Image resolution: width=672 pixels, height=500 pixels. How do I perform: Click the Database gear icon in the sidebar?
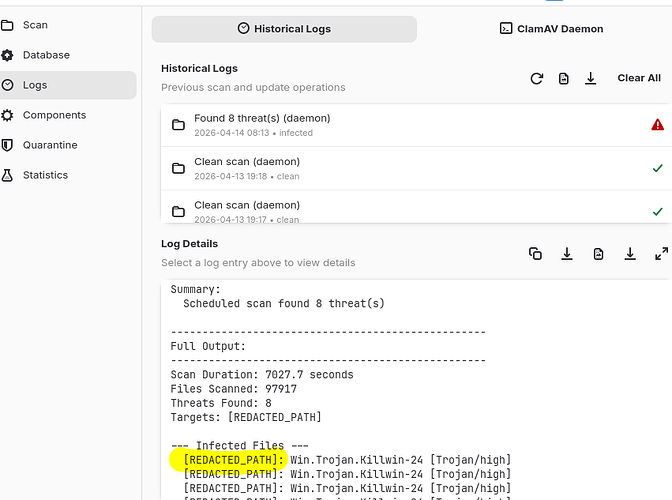click(x=7, y=55)
